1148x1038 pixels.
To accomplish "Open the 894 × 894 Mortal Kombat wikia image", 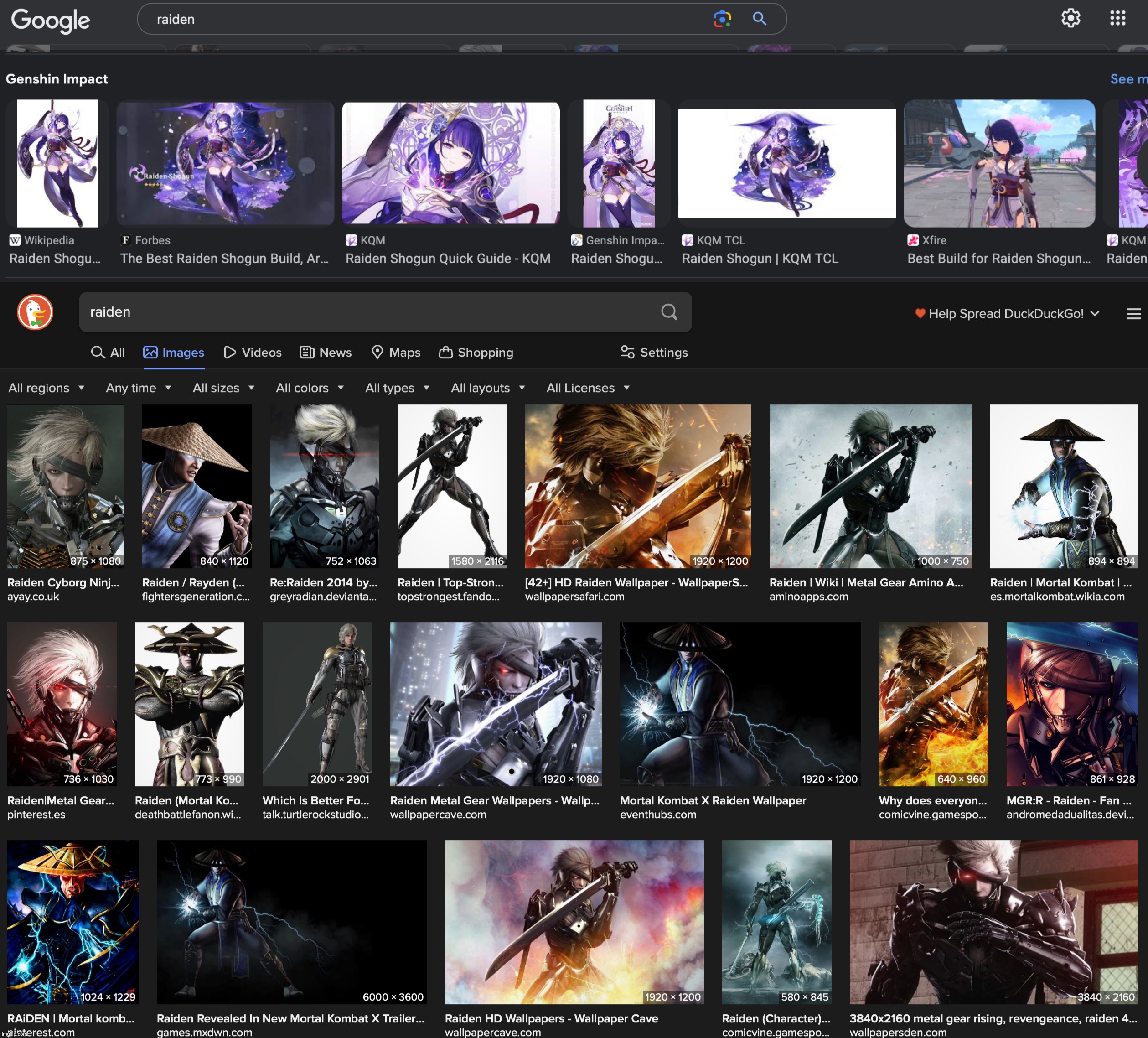I will click(x=1064, y=486).
